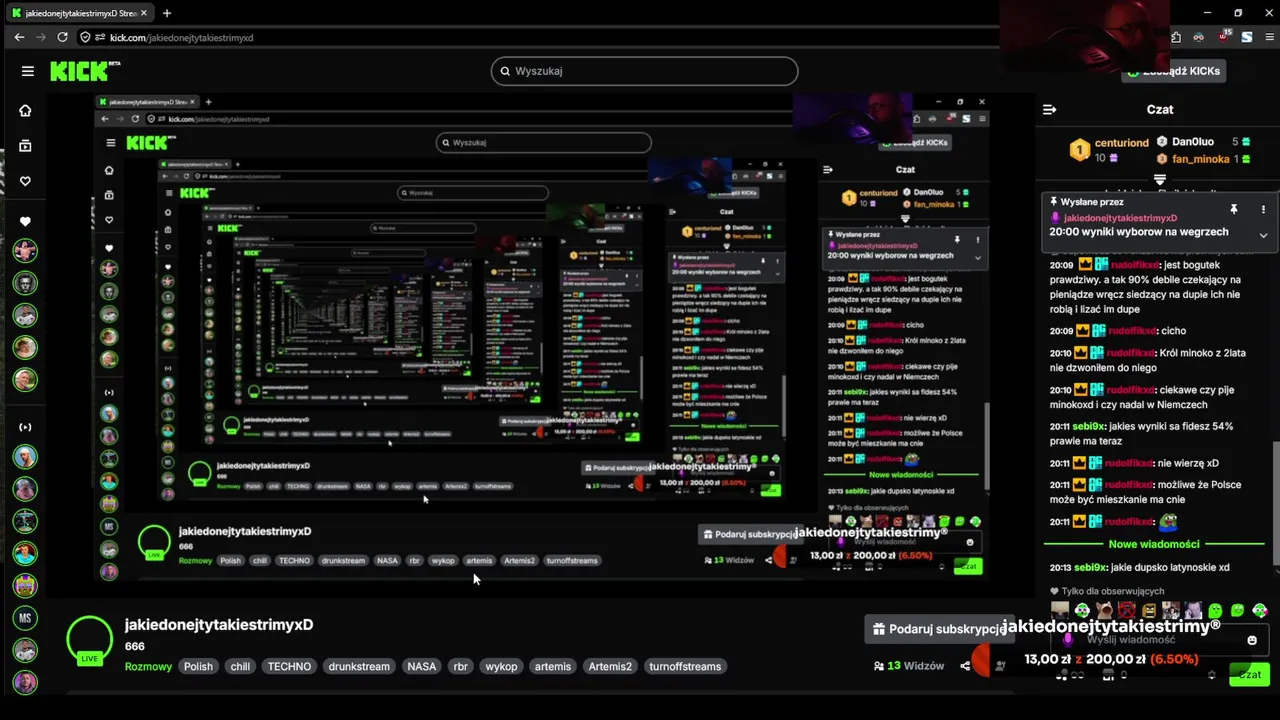Click the browser Back button
1280x720 pixels.
19,37
